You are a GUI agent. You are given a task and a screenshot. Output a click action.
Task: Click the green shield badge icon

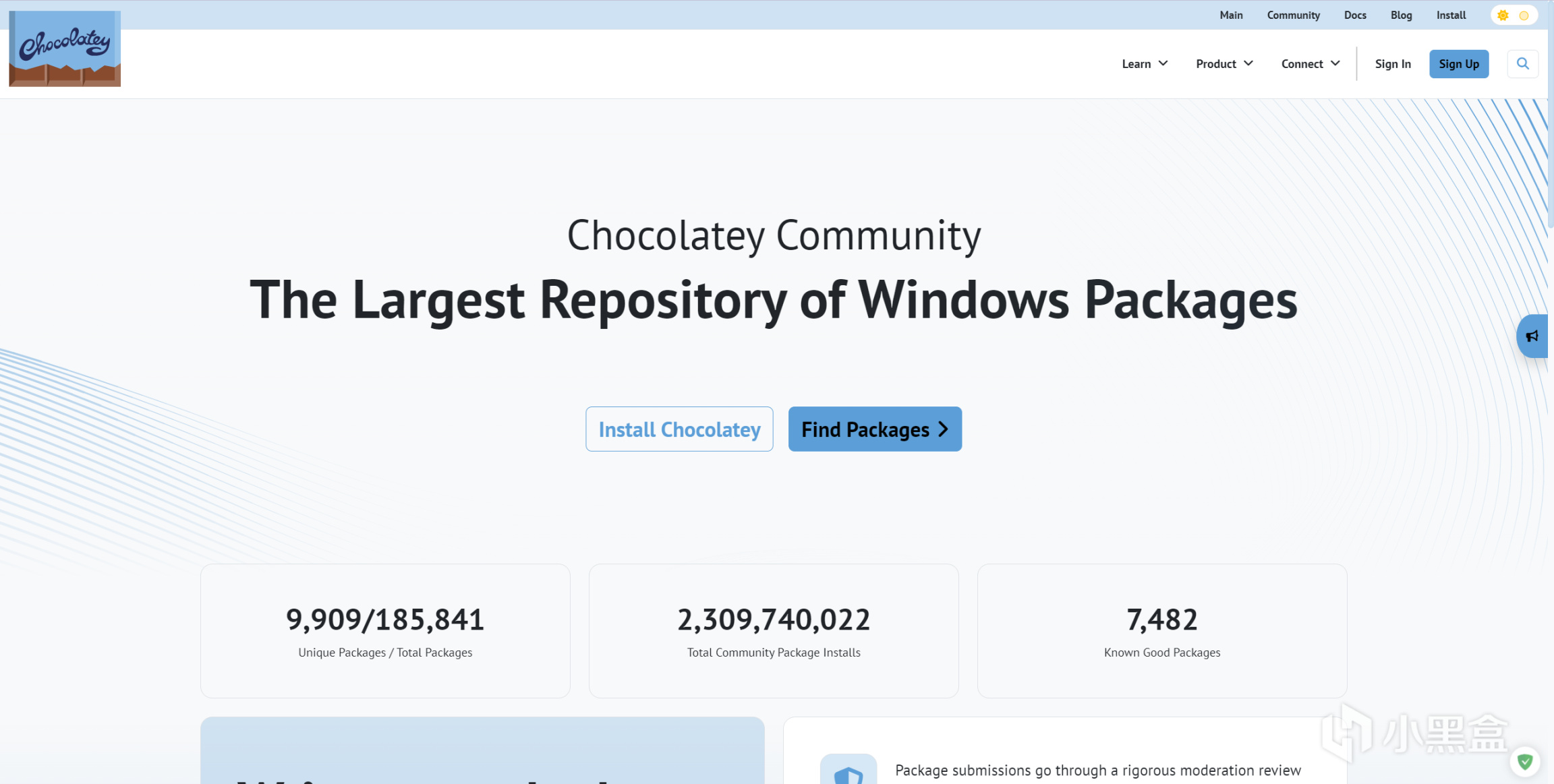tap(1525, 762)
